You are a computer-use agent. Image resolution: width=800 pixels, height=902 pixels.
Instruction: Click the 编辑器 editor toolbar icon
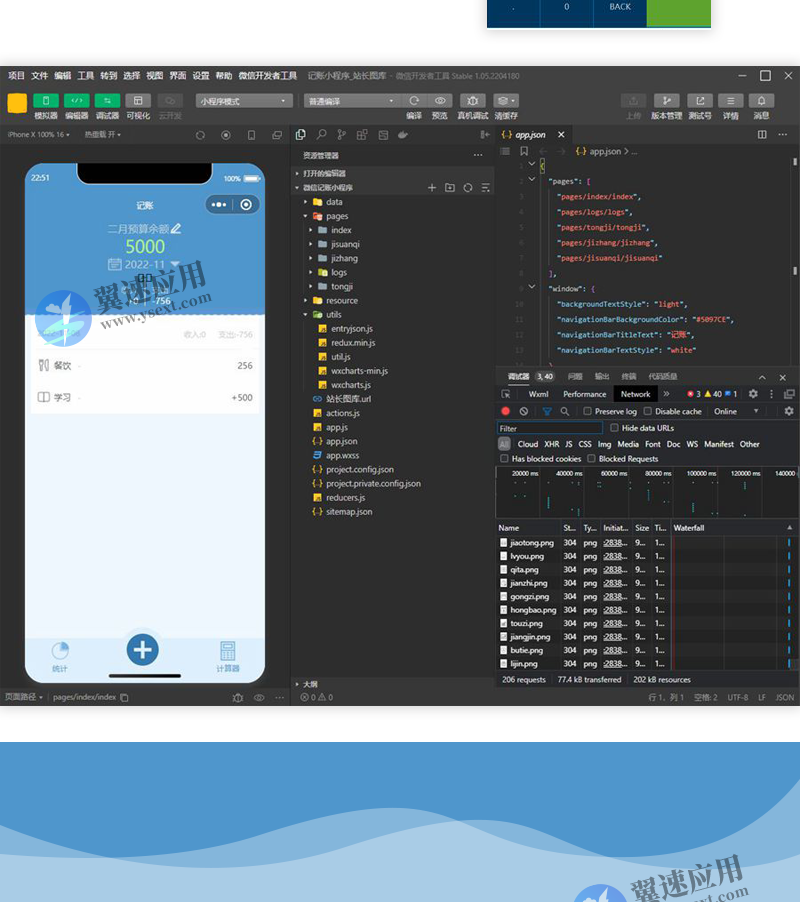(77, 101)
